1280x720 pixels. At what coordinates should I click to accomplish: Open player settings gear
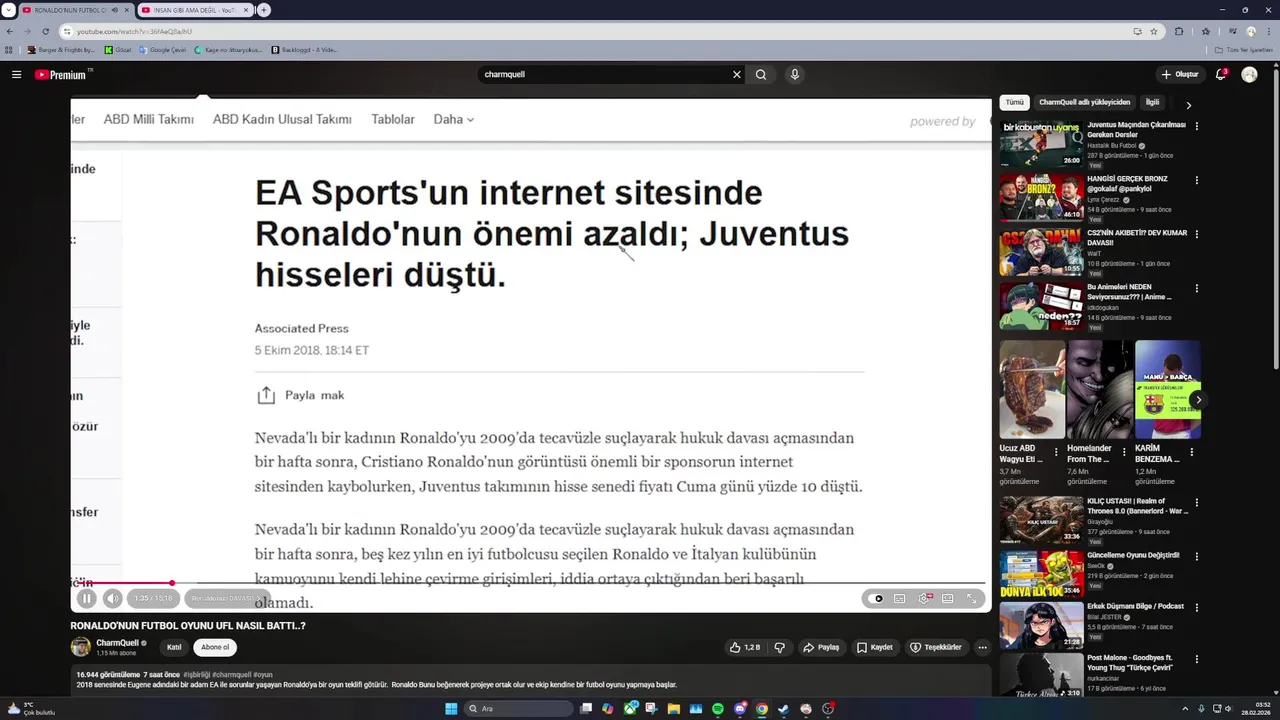click(925, 598)
